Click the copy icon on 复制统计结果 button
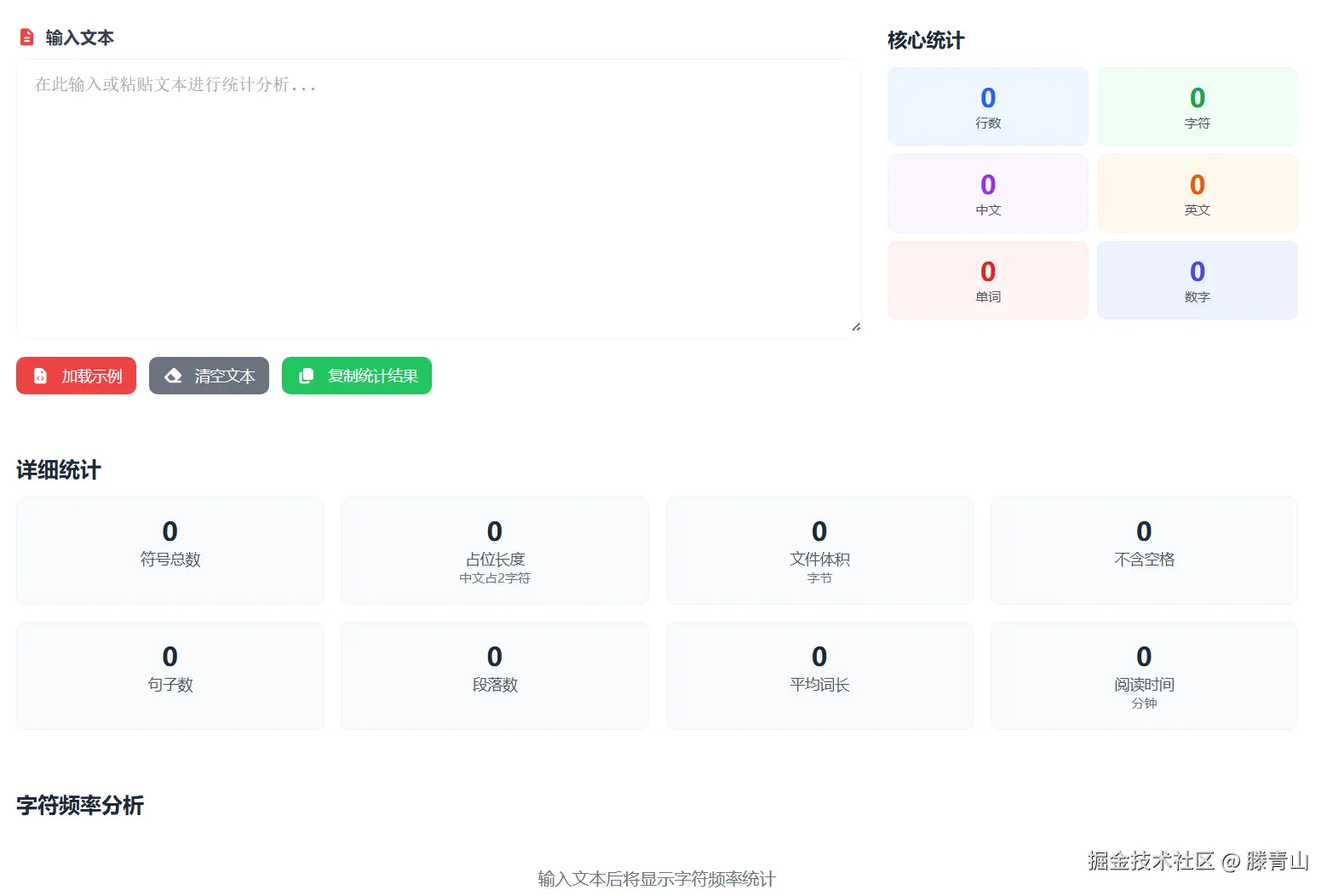Screen dimensions: 1333x896 (306, 376)
